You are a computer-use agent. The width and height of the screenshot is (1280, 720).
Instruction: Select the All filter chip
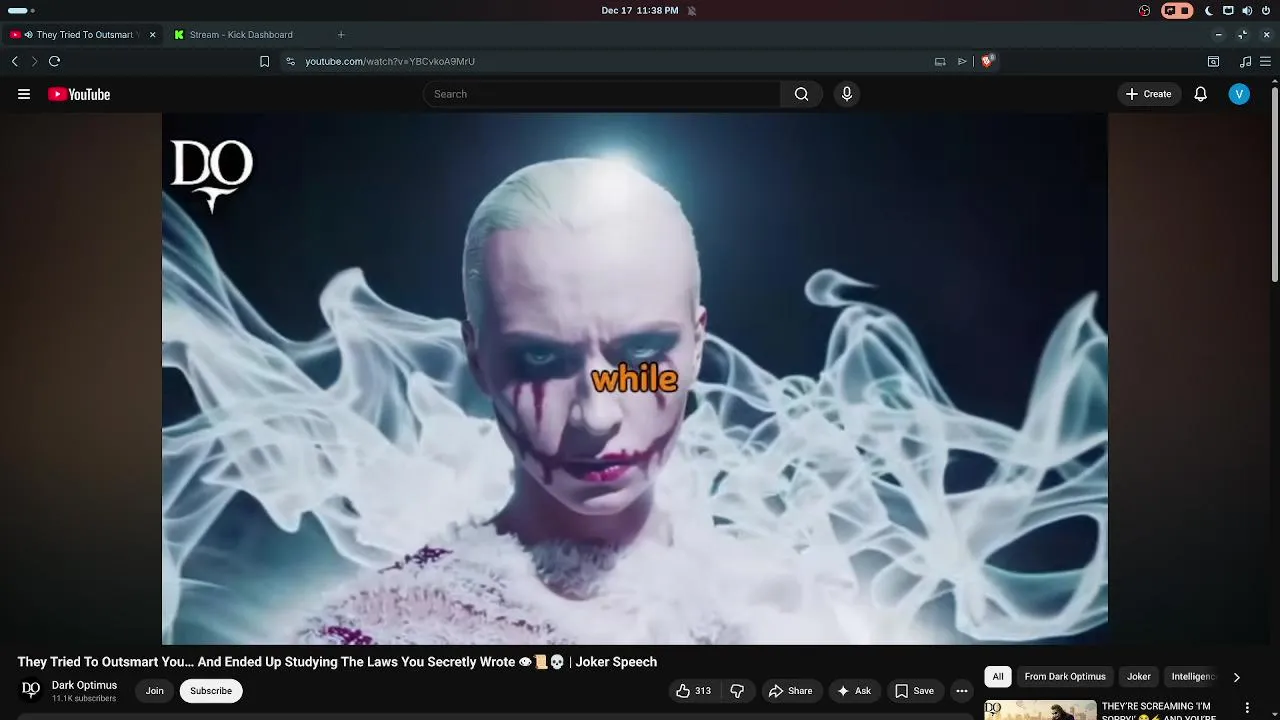[998, 677]
